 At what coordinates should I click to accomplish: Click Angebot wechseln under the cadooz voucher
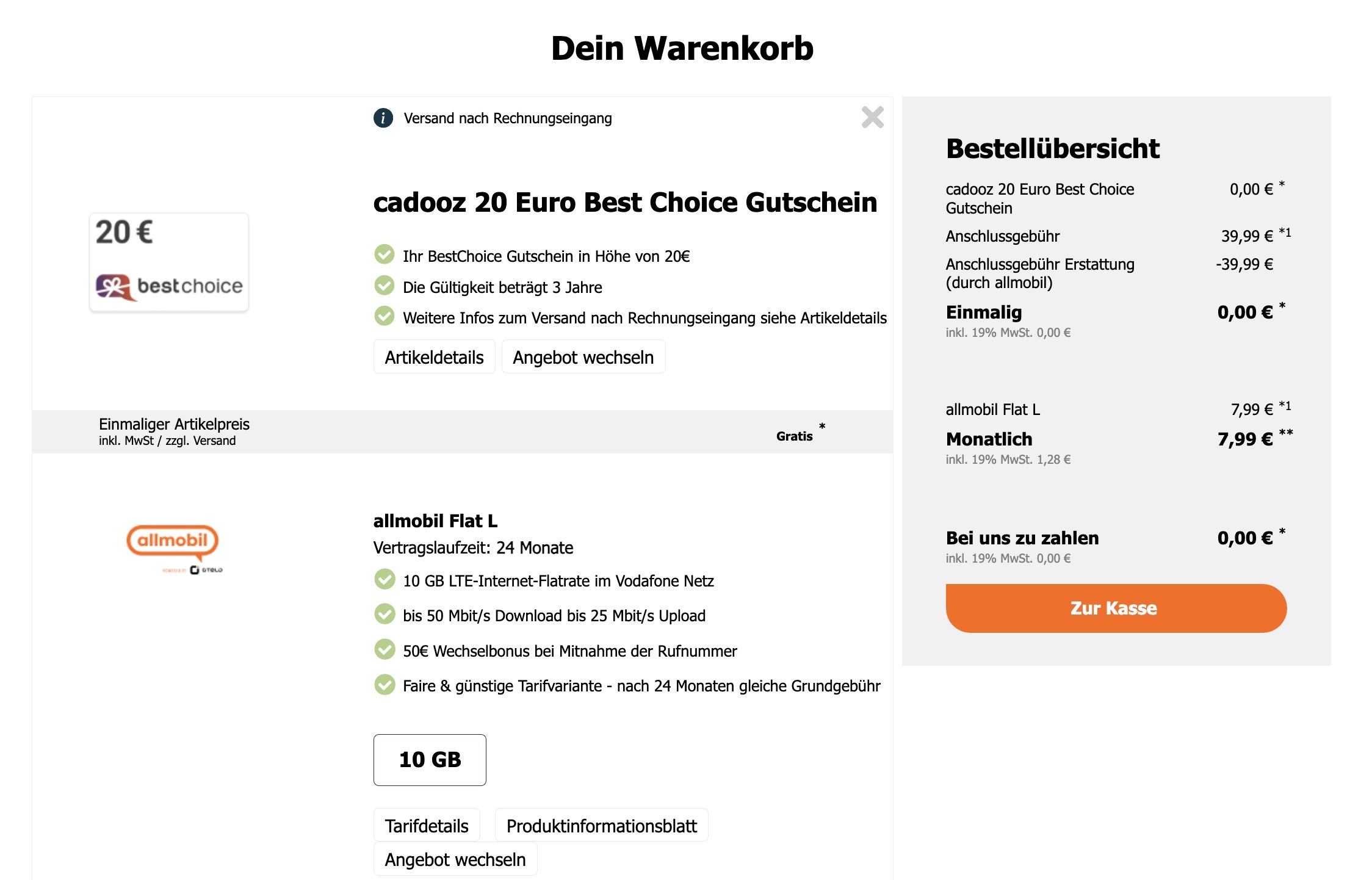[583, 357]
